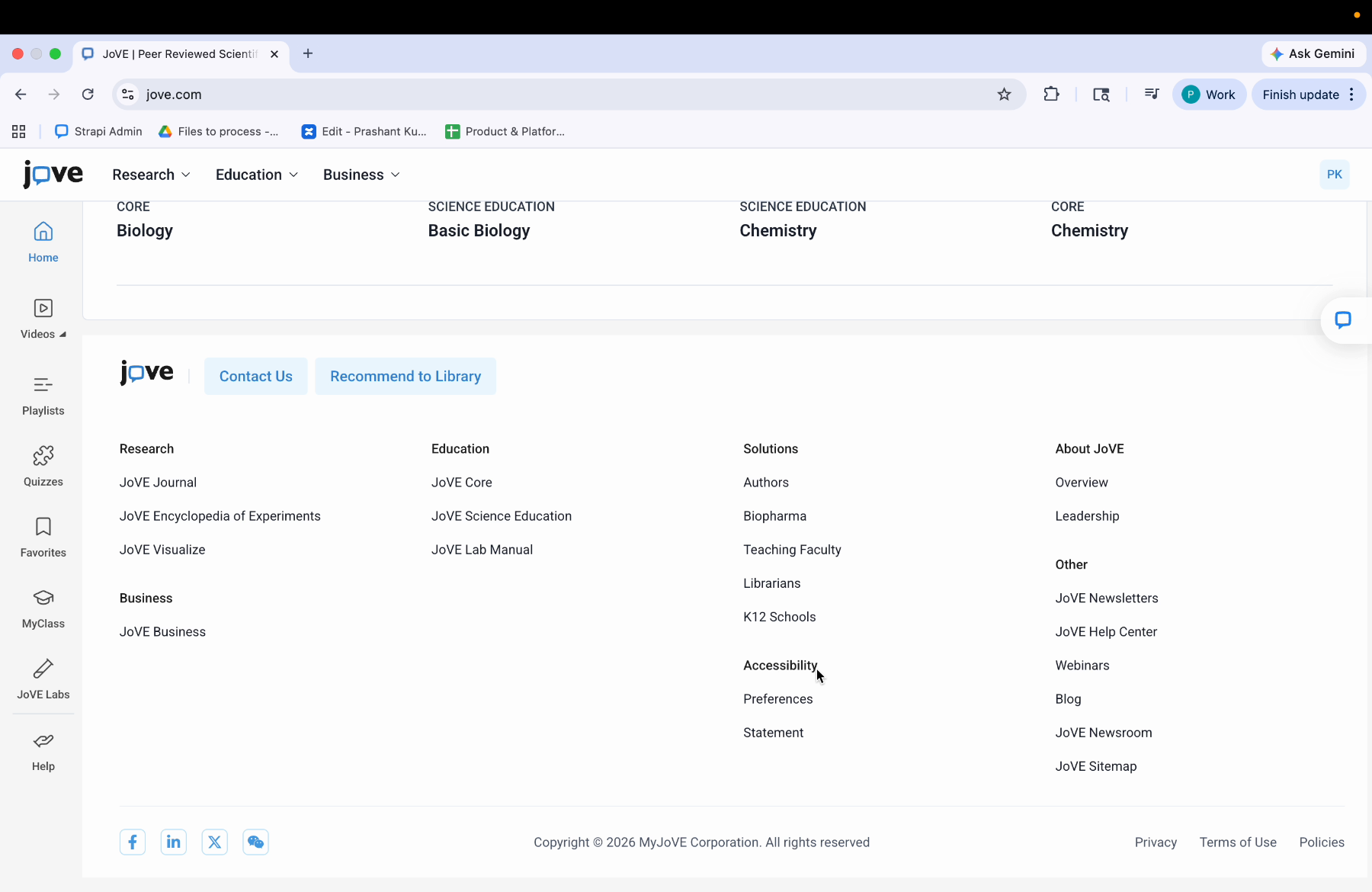The height and width of the screenshot is (892, 1372).
Task: Open media controls icon in toolbar
Action: 1152,95
